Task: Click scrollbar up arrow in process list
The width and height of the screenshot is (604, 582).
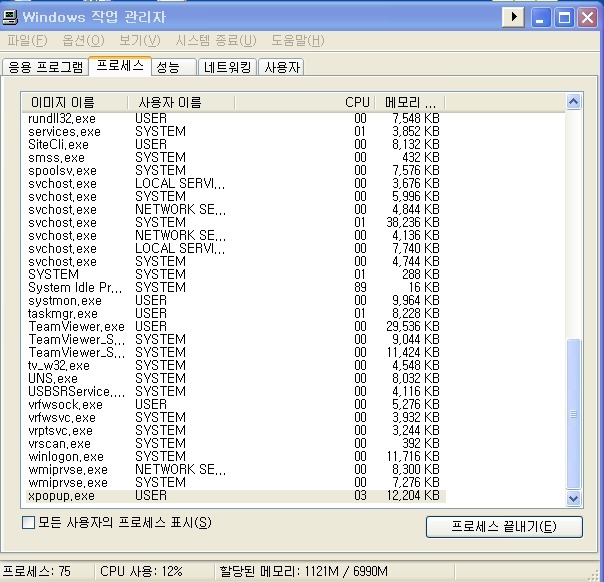Action: [574, 102]
